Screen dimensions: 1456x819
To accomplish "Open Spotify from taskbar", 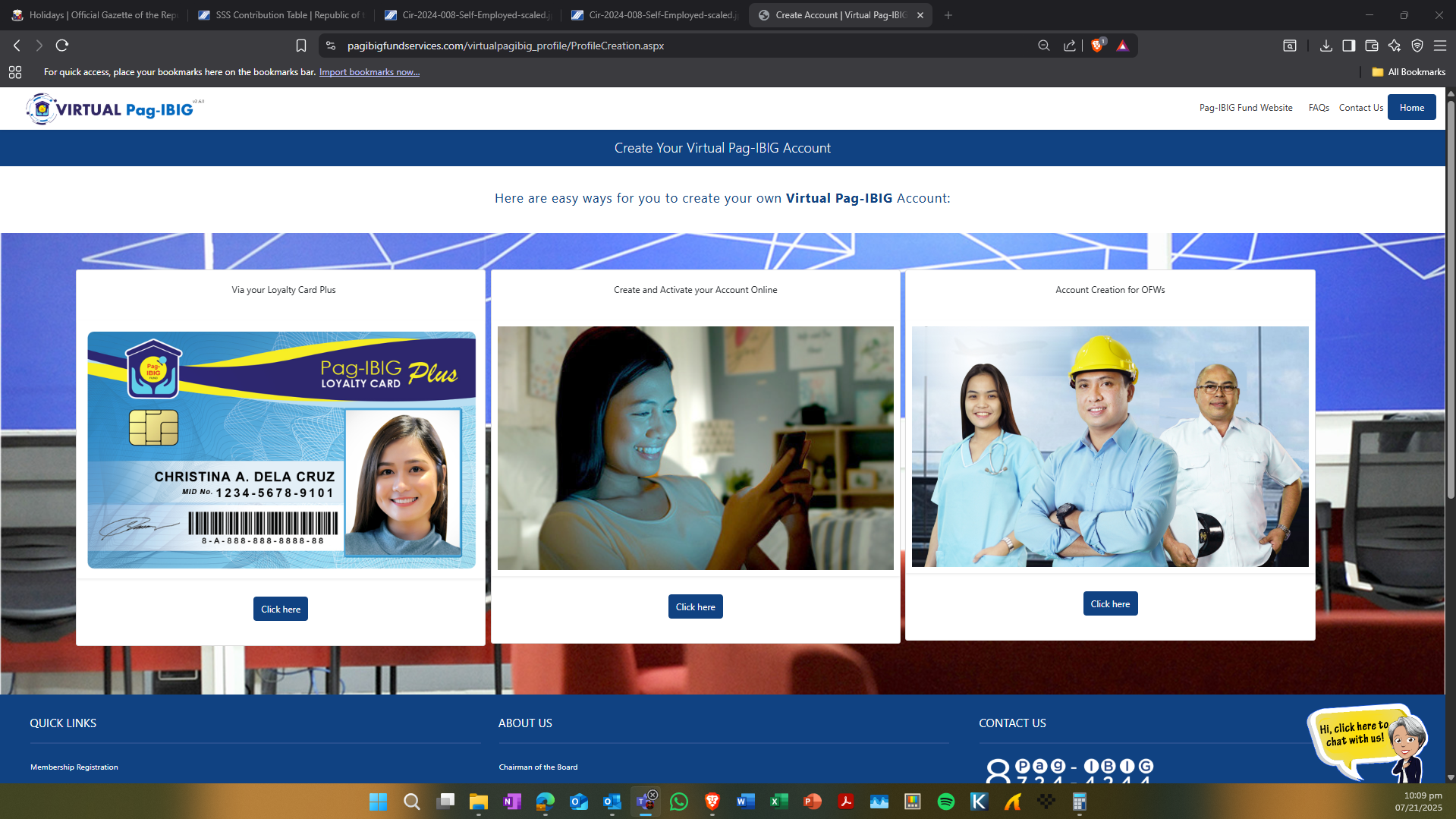I will [946, 802].
